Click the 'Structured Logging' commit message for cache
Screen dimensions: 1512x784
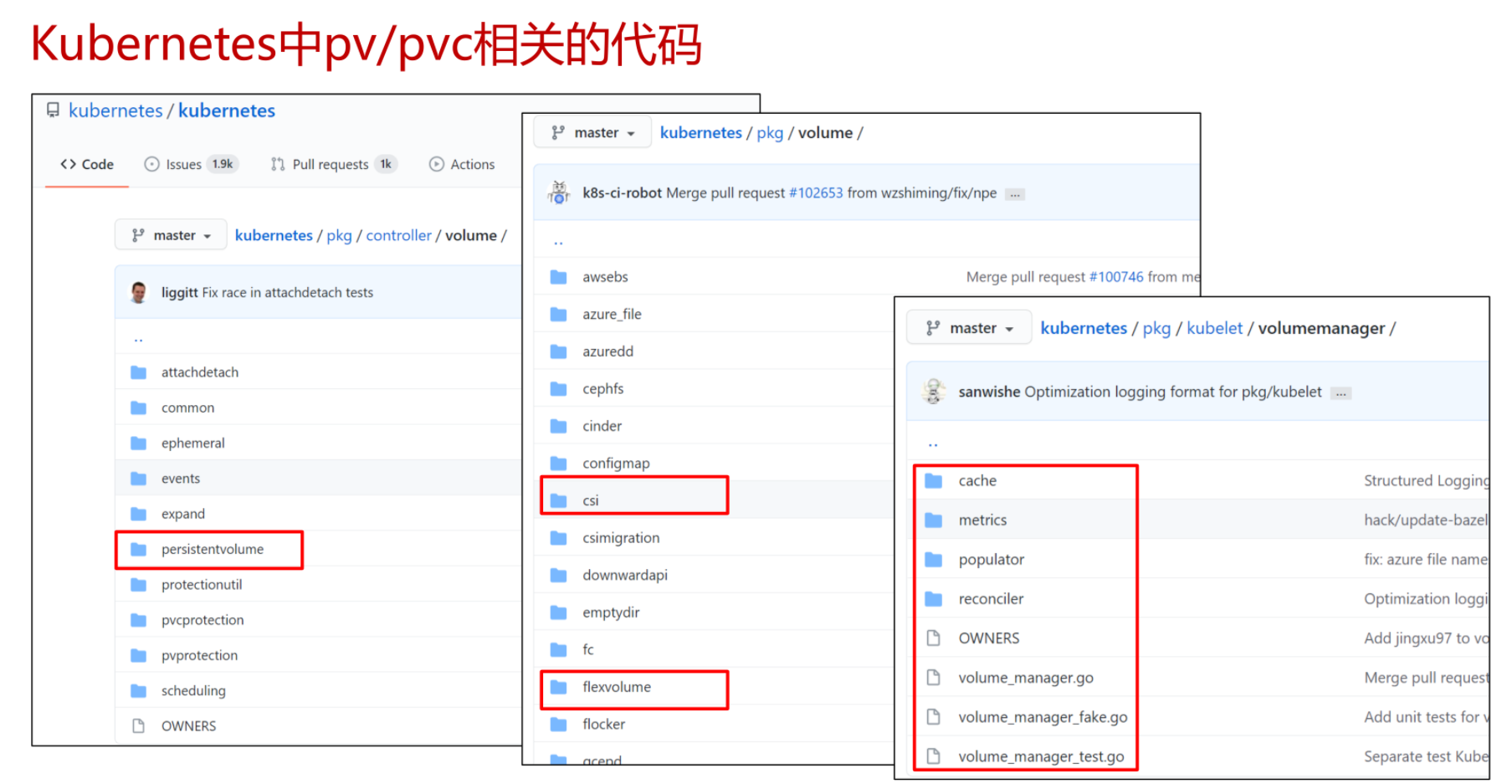tap(1427, 481)
